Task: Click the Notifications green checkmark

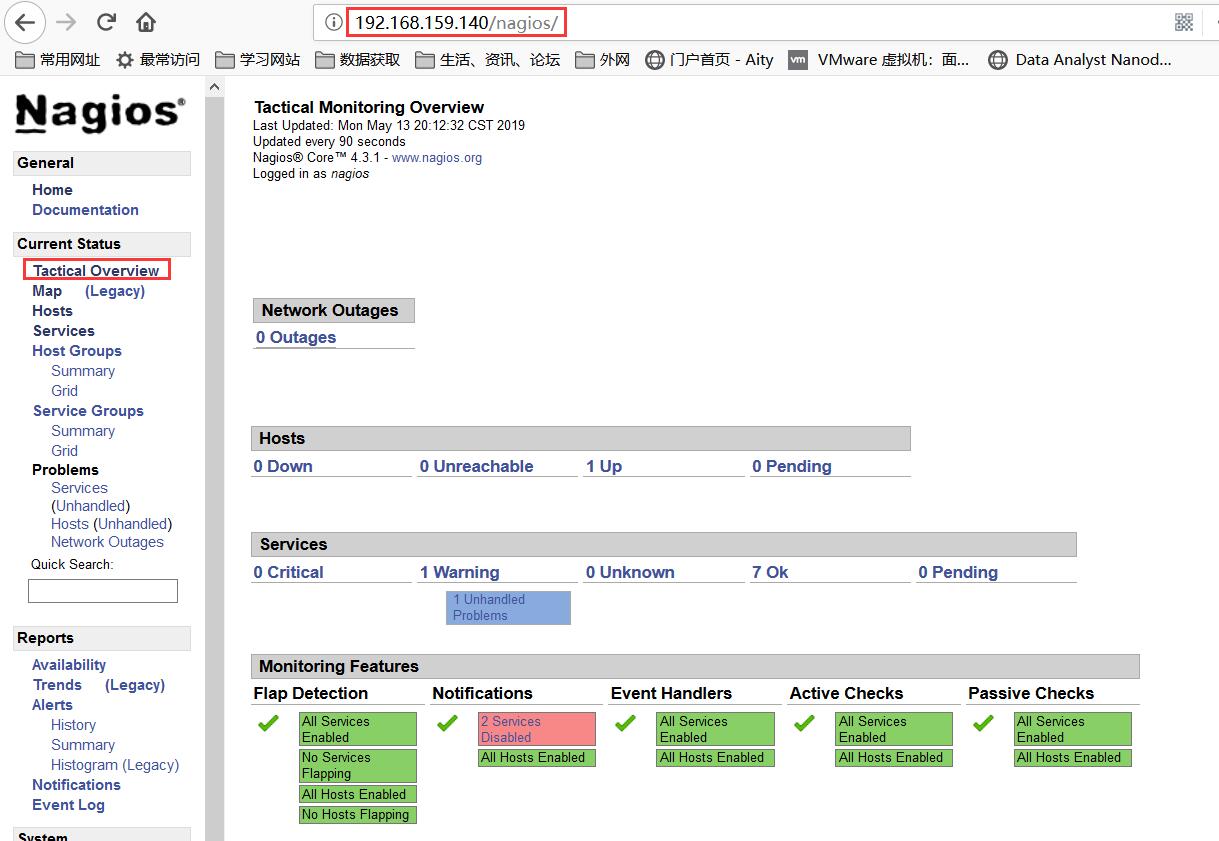Action: pos(447,723)
